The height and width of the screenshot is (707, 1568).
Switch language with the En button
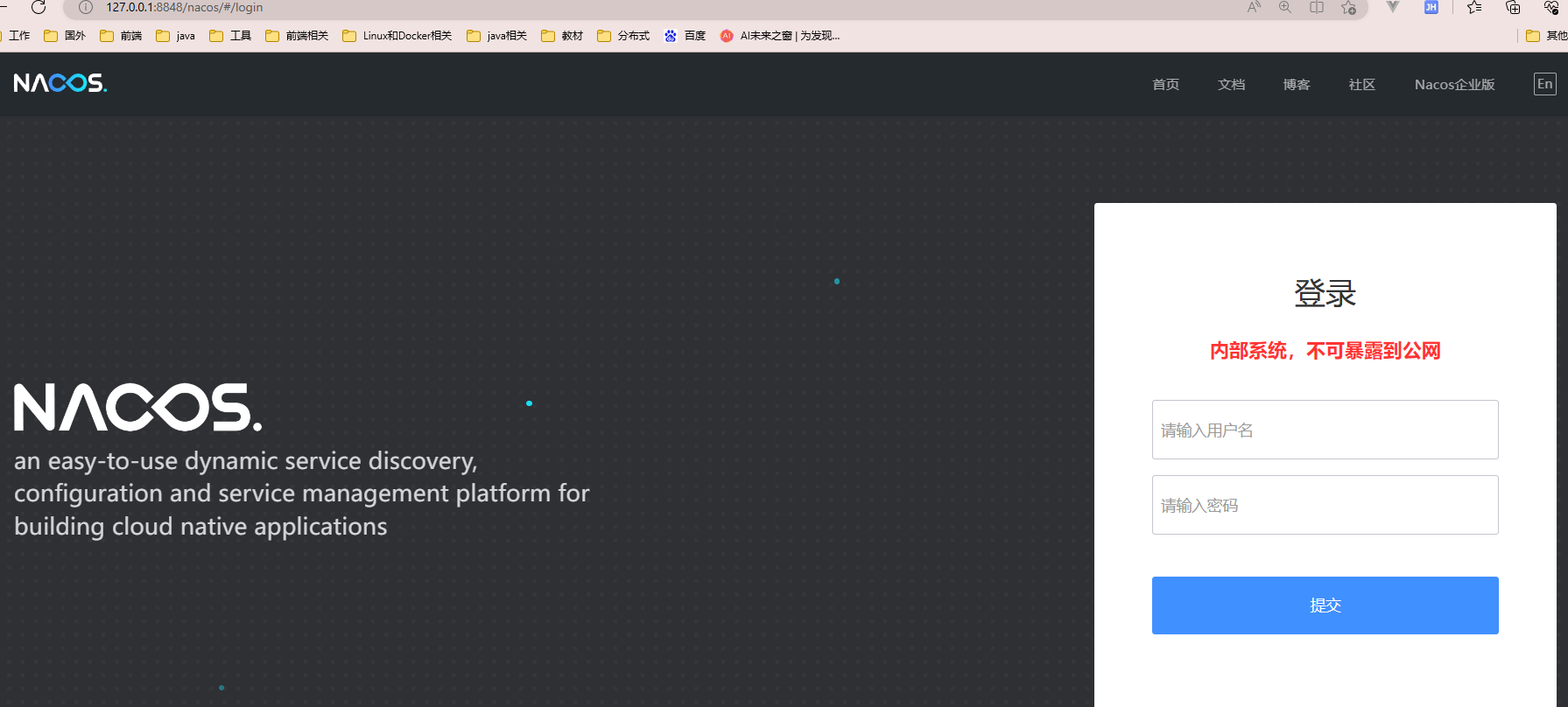(x=1545, y=84)
